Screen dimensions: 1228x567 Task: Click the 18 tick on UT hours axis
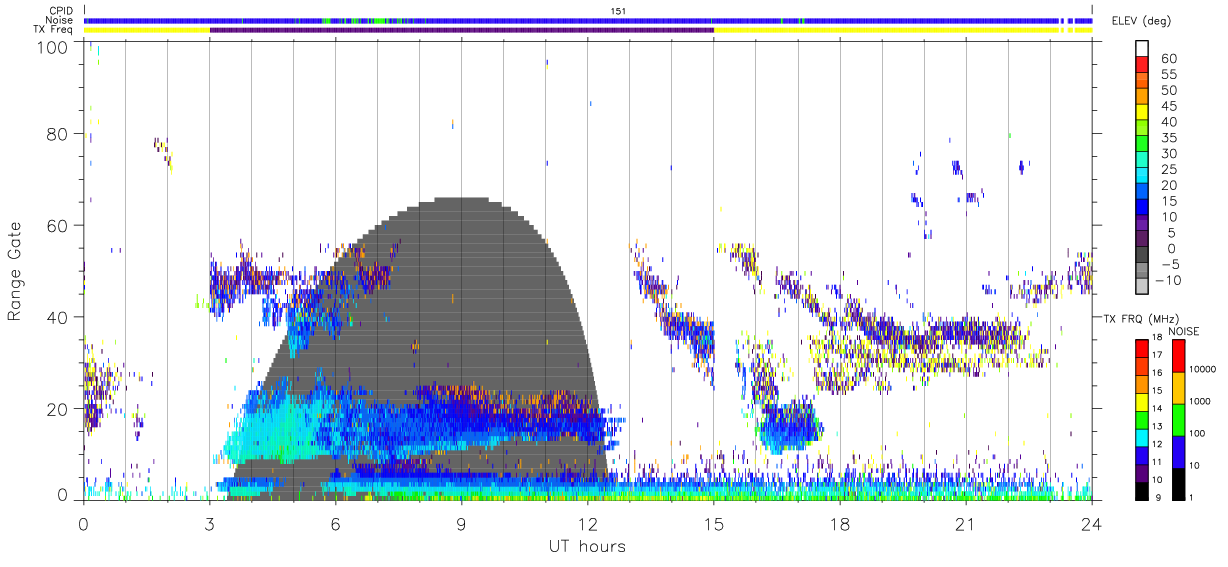point(840,523)
